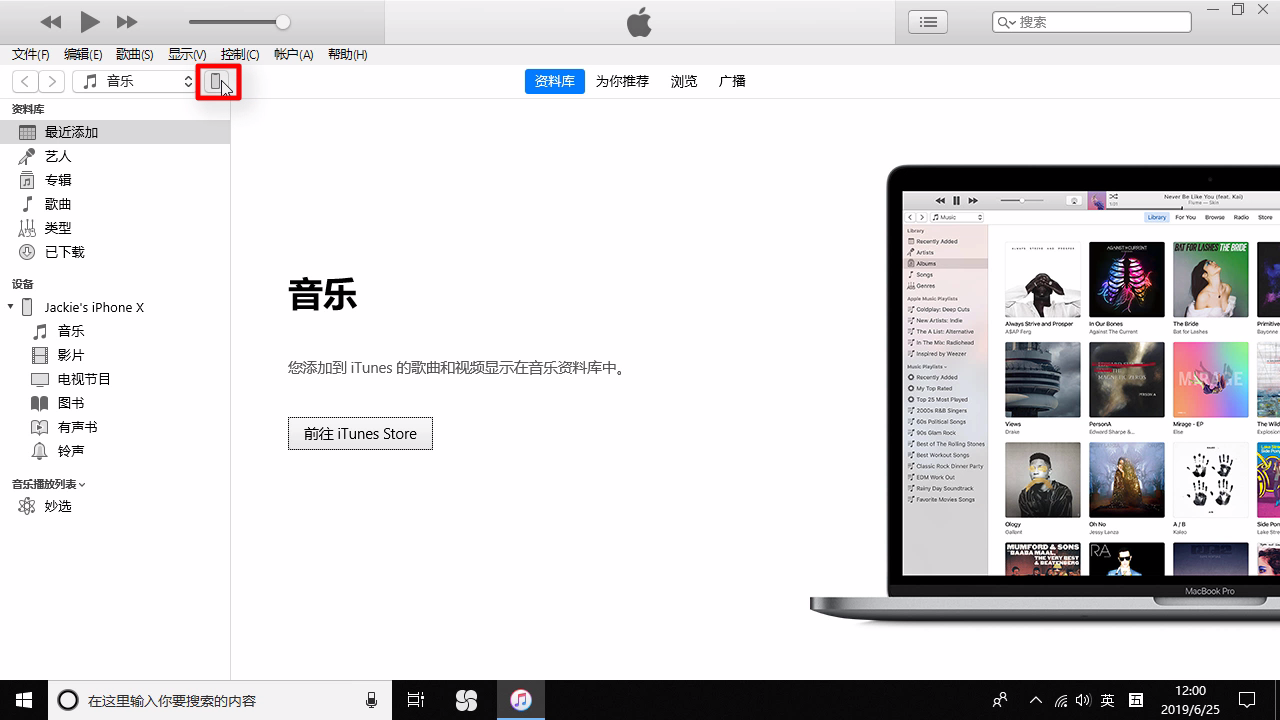This screenshot has height=720, width=1280.
Task: Select 专辑 in the library sidebar
Action: click(x=115, y=180)
